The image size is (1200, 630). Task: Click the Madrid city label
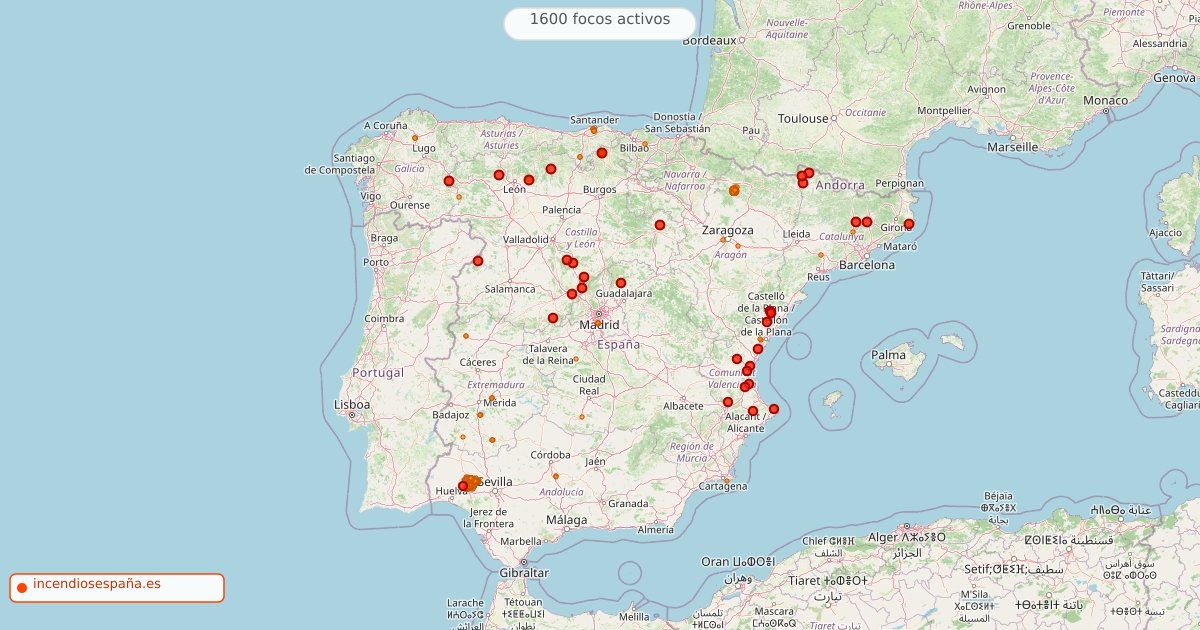pos(599,325)
